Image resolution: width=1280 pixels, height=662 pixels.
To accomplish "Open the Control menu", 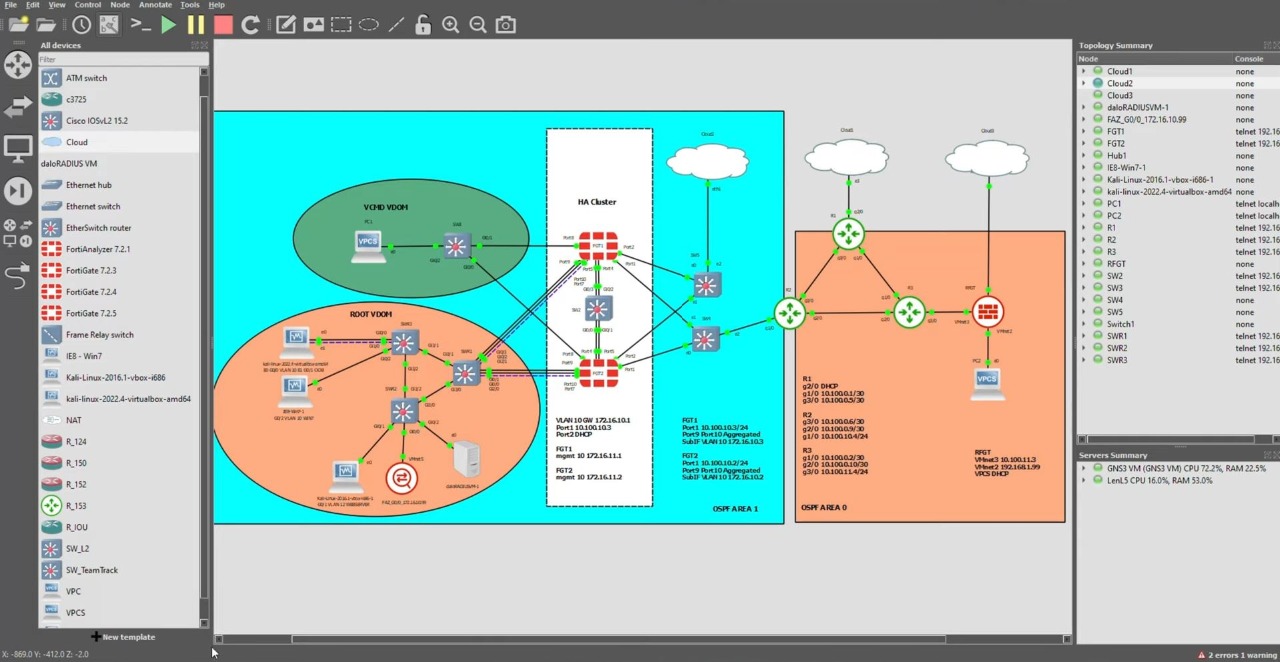I will (x=88, y=5).
